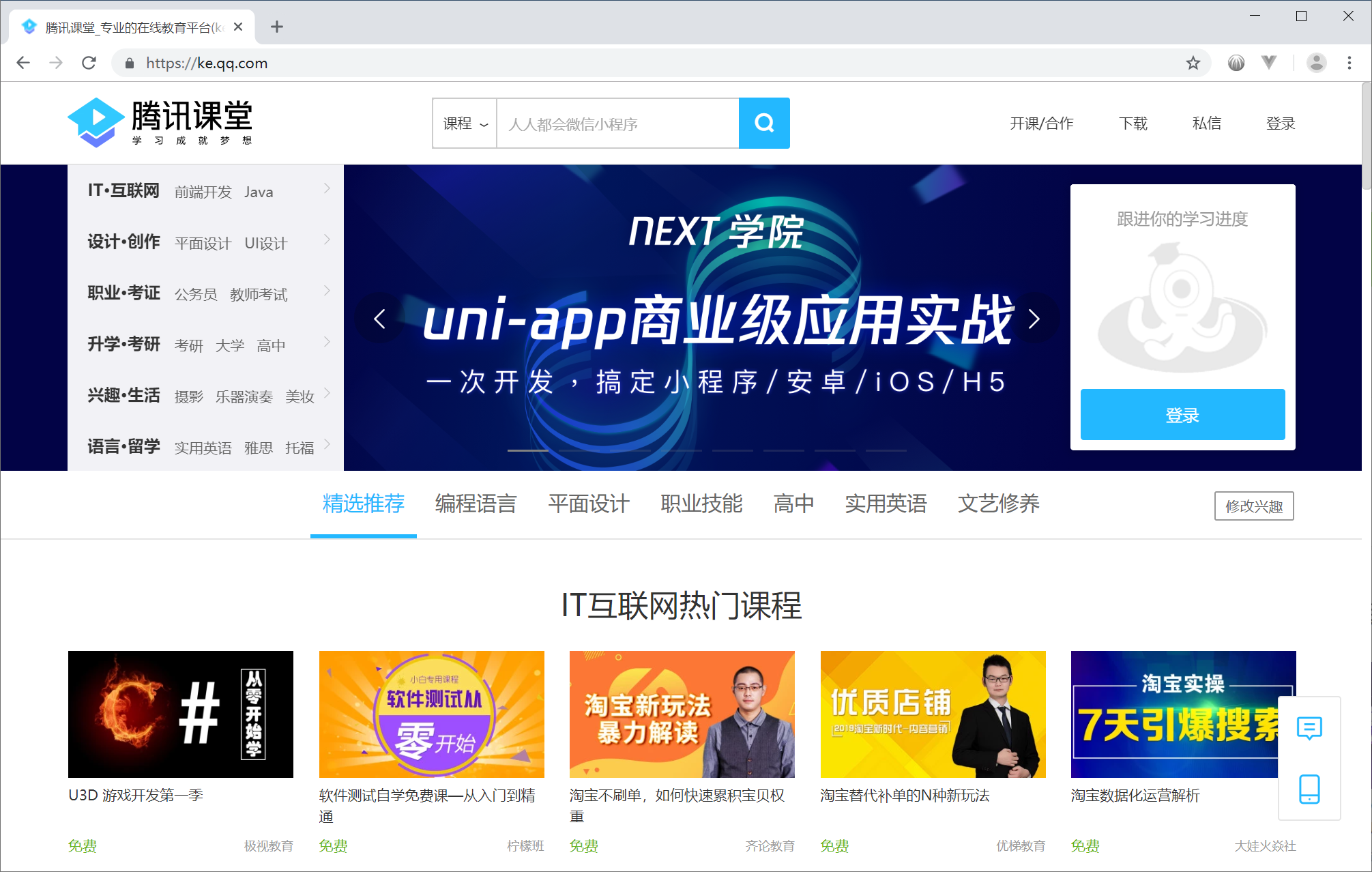View site info via lock icon

pyautogui.click(x=129, y=63)
